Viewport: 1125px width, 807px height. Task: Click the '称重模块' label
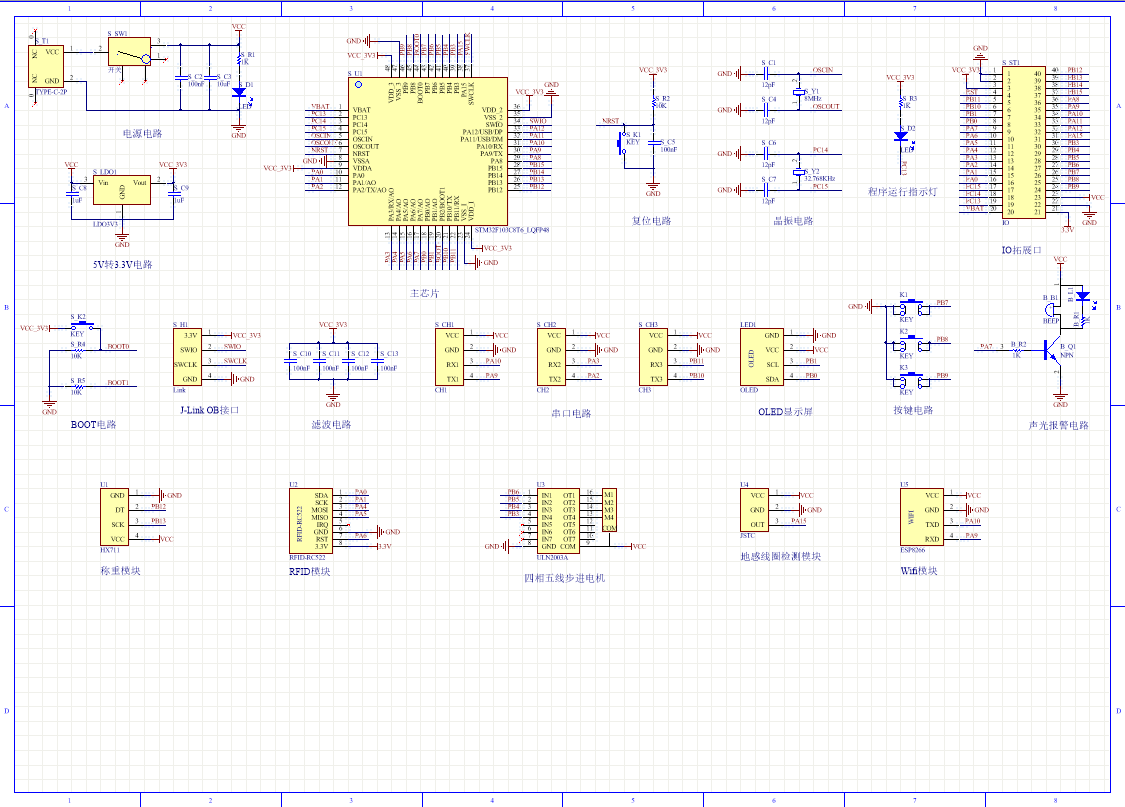[x=121, y=571]
